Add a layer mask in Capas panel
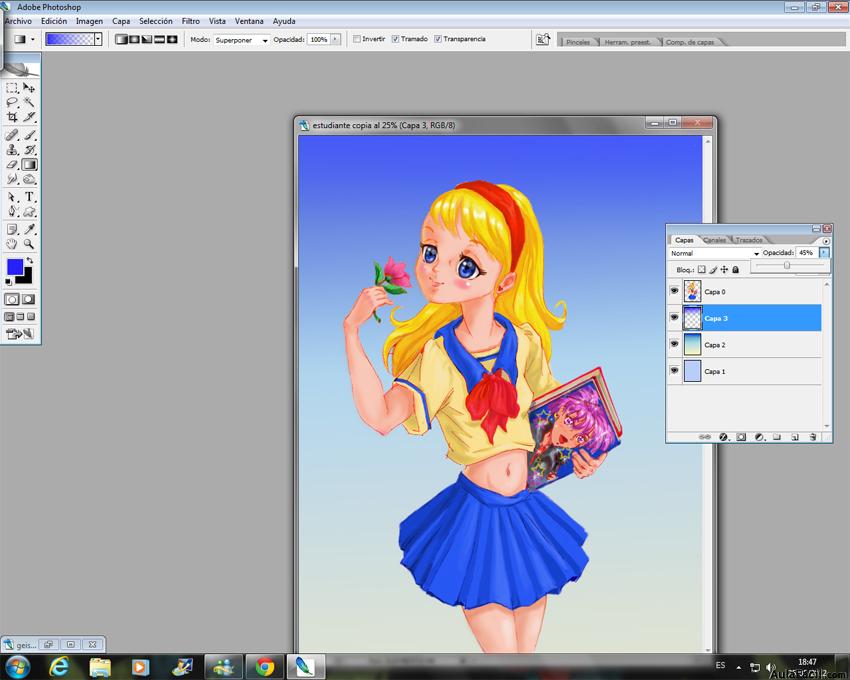 tap(741, 437)
